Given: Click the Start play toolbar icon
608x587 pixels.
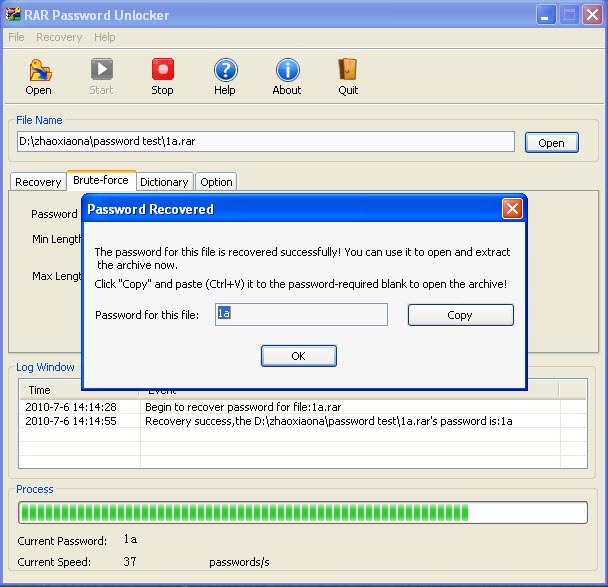Looking at the screenshot, I should point(102,69).
